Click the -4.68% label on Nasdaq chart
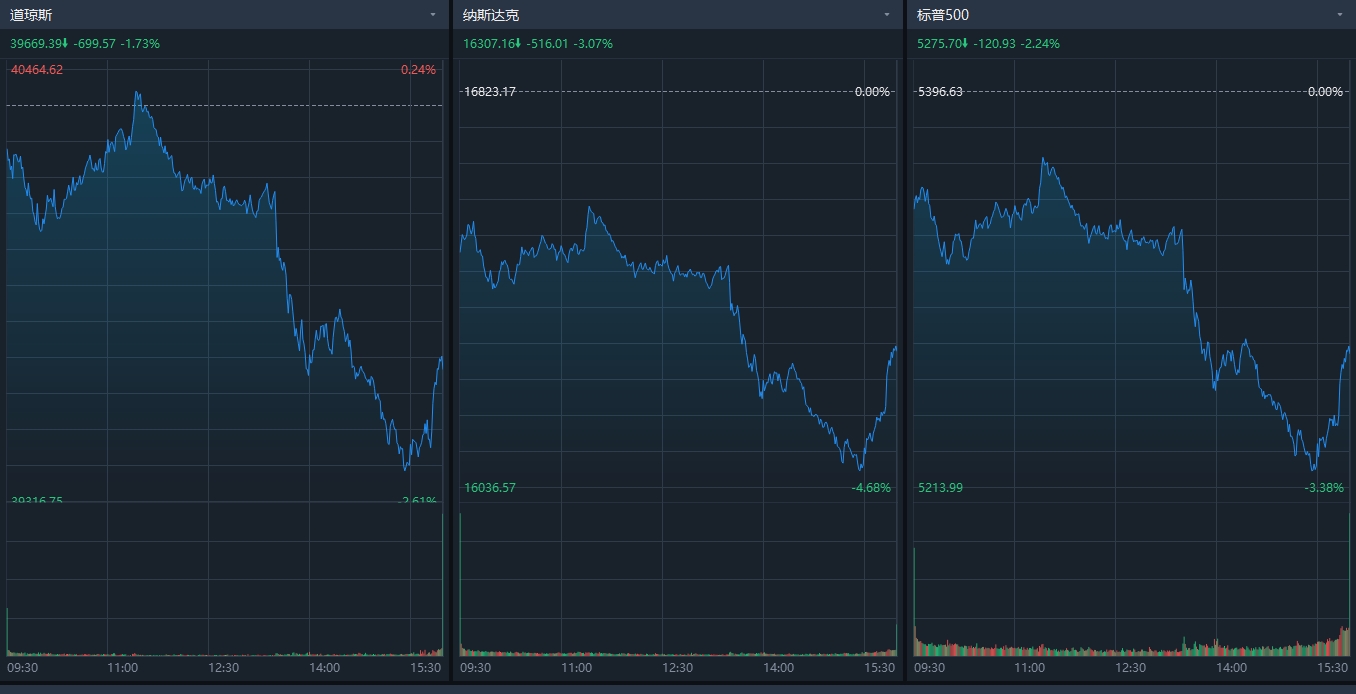This screenshot has height=694, width=1356. click(x=872, y=488)
